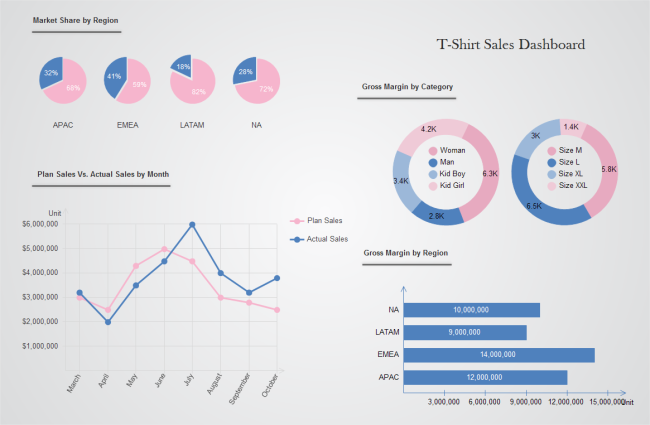Screen dimensions: 650x425
Task: Select the NA pie chart's 72% segment
Action: click(x=261, y=86)
